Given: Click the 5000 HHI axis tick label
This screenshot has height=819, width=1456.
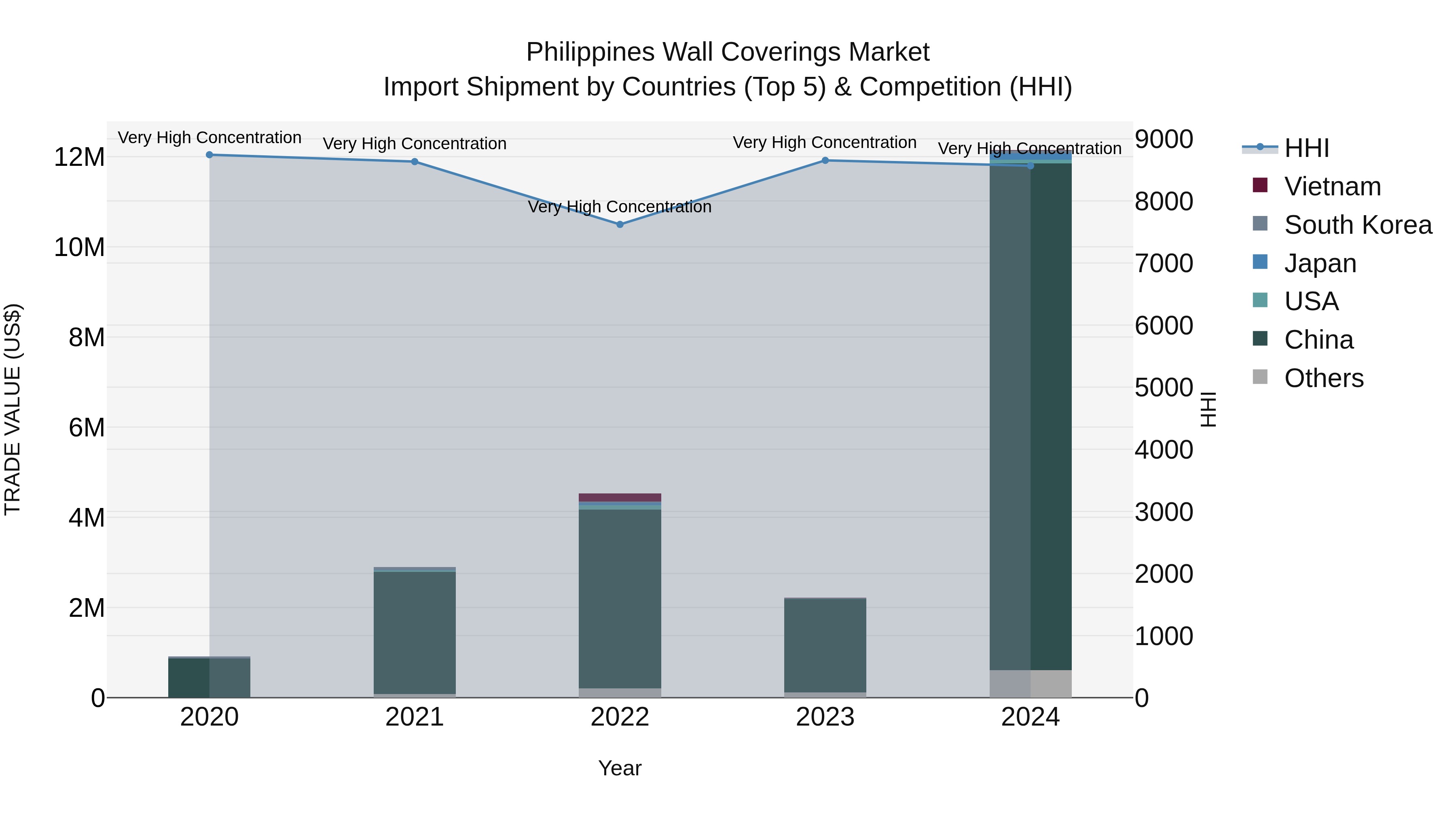Looking at the screenshot, I should point(1164,388).
